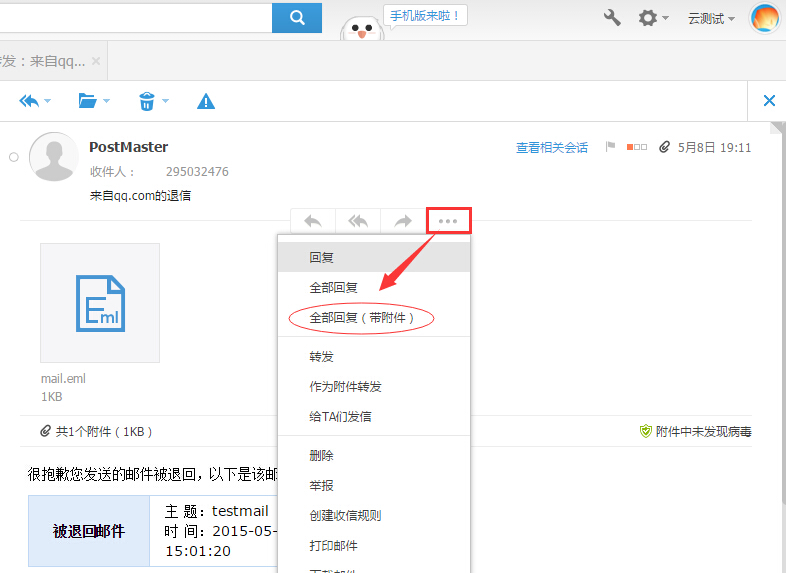The height and width of the screenshot is (573, 786).
Task: Click the priority color level indicator
Action: [x=637, y=148]
